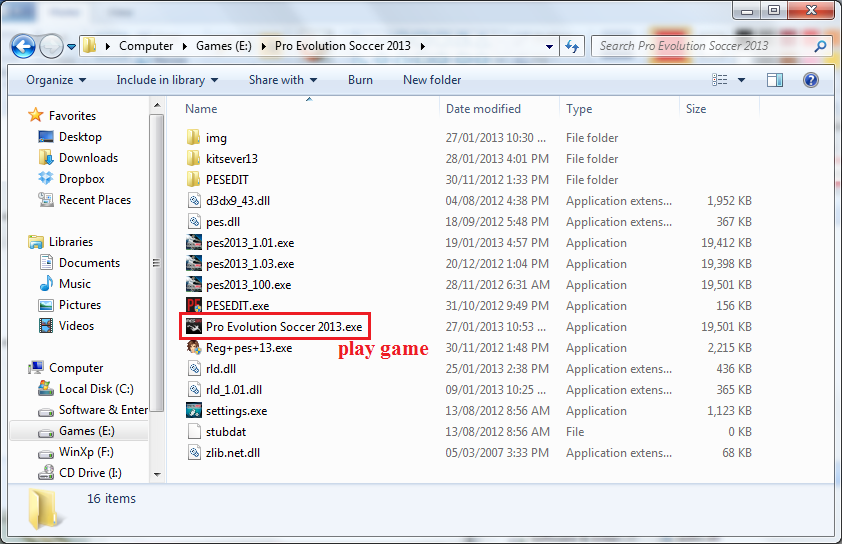Toggle the preview pane icon
The height and width of the screenshot is (544, 842).
pos(775,80)
